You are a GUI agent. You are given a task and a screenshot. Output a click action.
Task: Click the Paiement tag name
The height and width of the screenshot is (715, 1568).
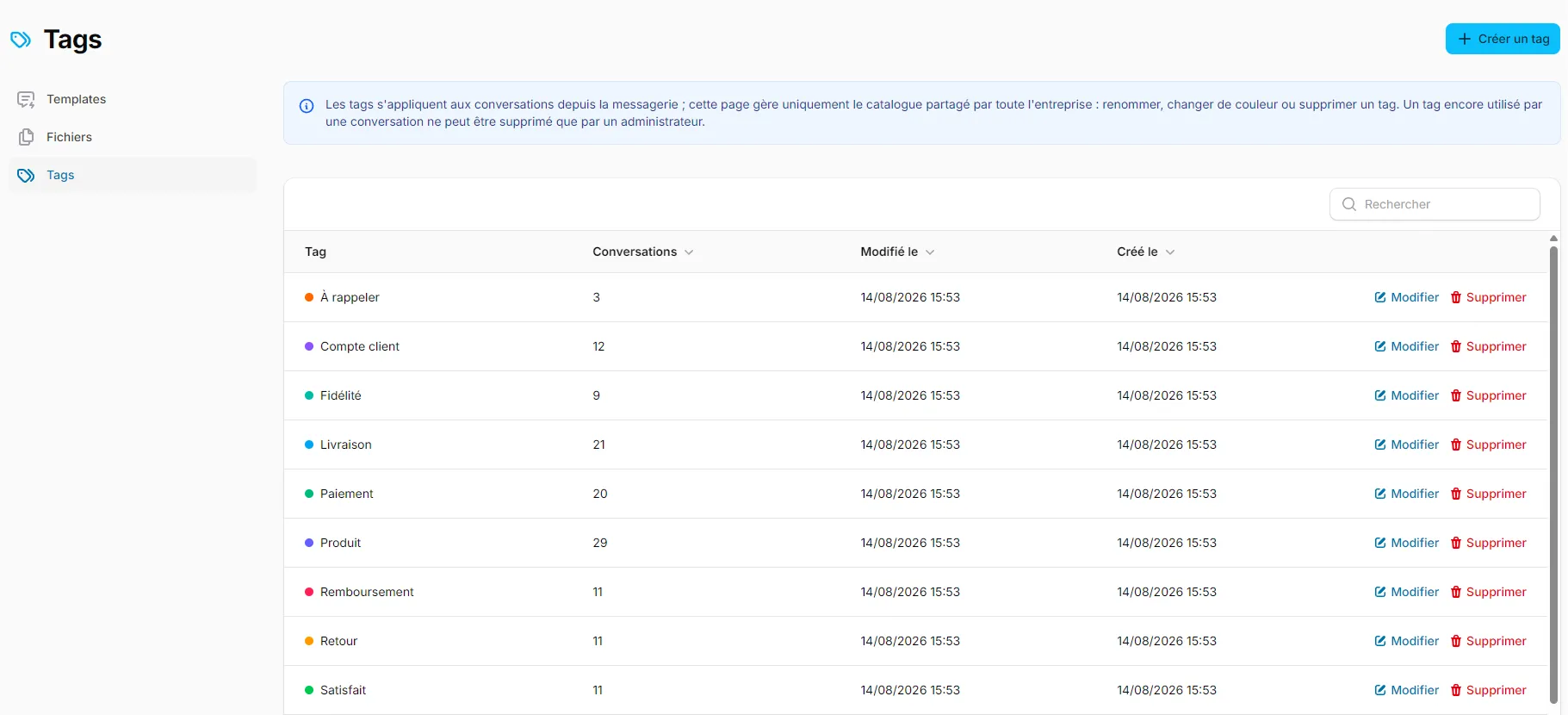click(x=347, y=494)
